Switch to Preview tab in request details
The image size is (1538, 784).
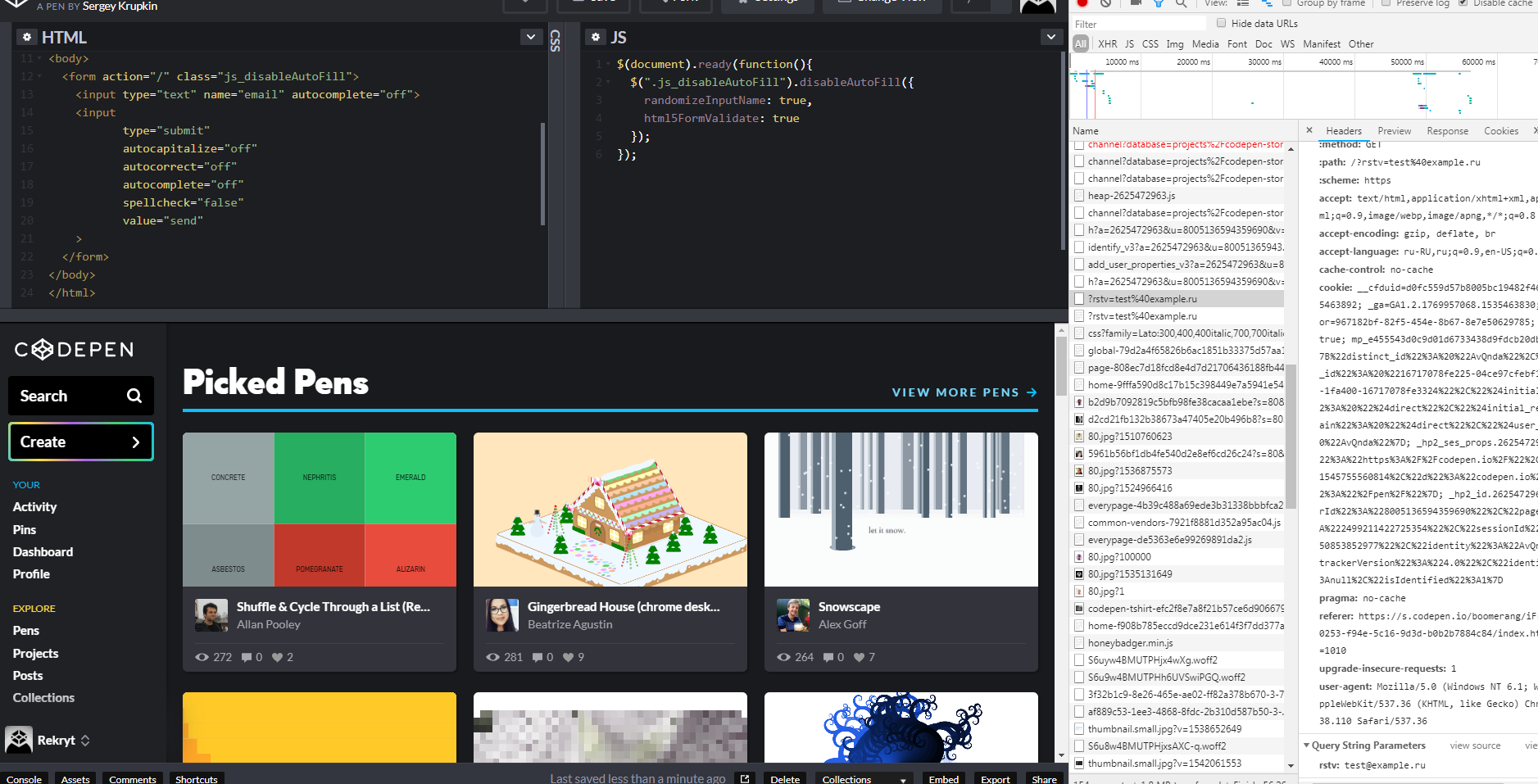pyautogui.click(x=1394, y=131)
